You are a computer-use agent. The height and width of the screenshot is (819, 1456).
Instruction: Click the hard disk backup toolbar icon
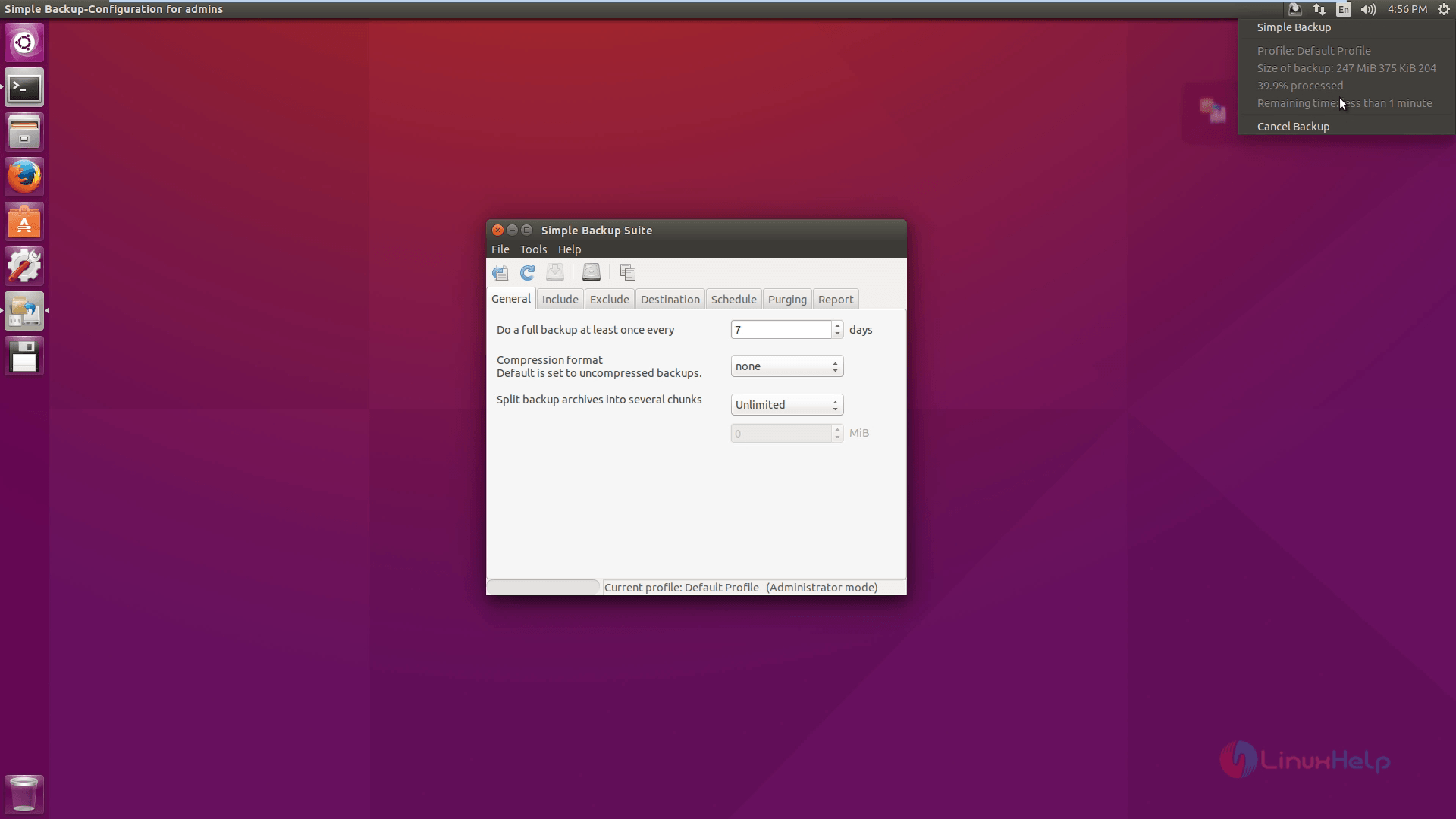click(x=591, y=272)
